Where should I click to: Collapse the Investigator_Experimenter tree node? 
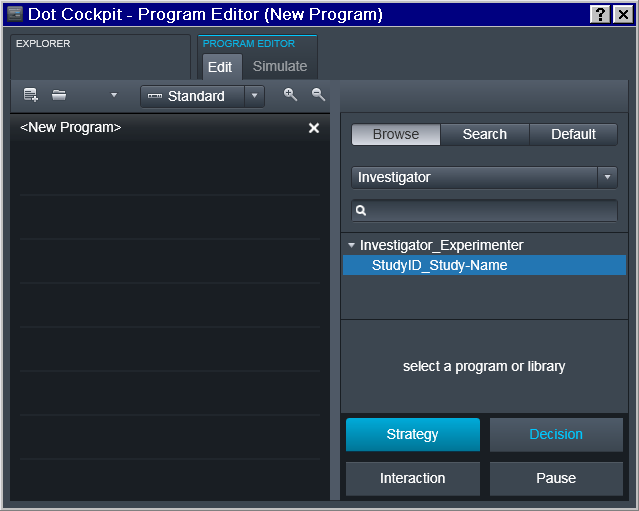351,245
